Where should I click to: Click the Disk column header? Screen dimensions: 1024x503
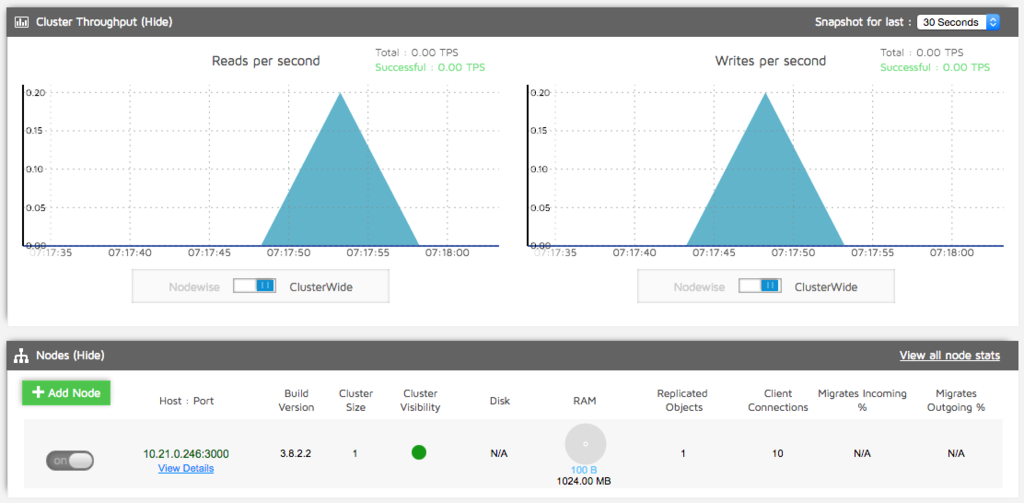tap(500, 400)
